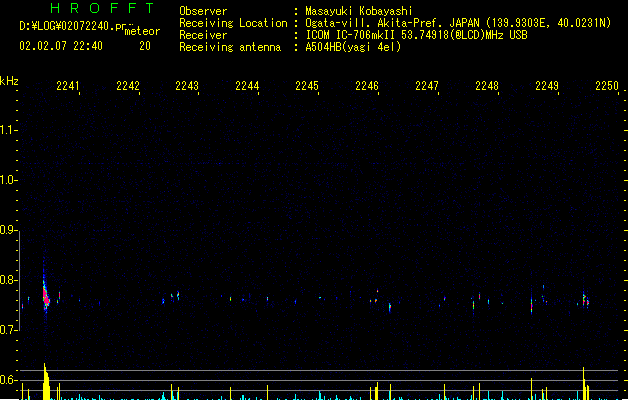The height and width of the screenshot is (400, 629).
Task: Click the 0.9 kHz frequency tick label
Action: [8, 230]
